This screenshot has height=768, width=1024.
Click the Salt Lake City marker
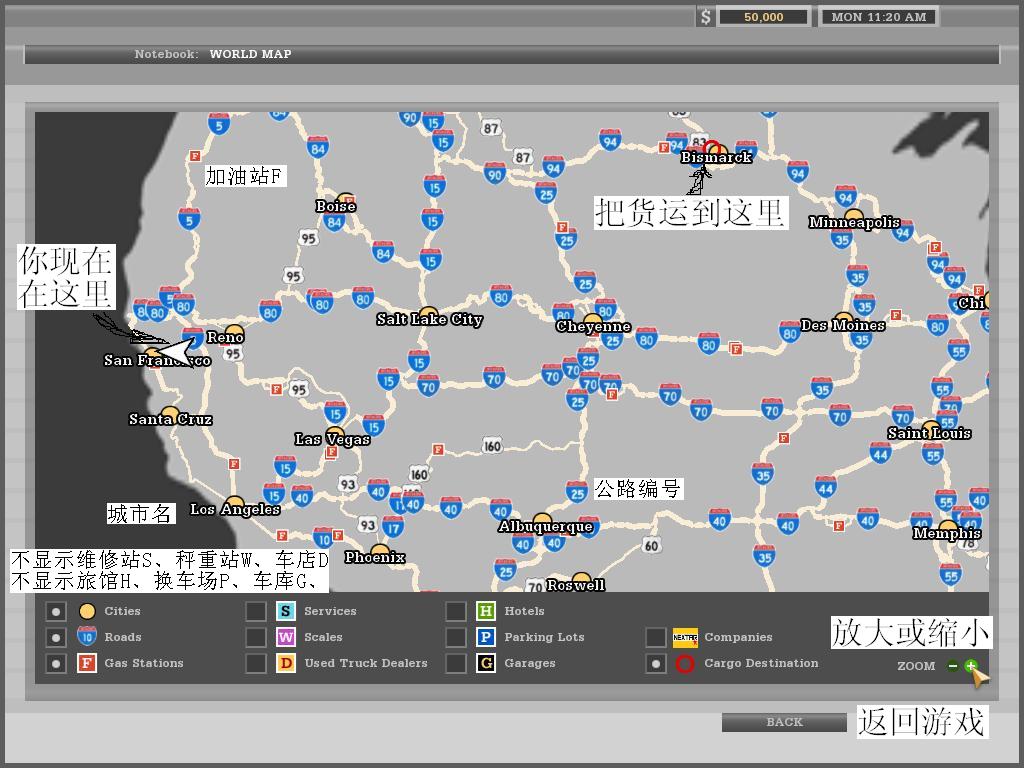(428, 314)
